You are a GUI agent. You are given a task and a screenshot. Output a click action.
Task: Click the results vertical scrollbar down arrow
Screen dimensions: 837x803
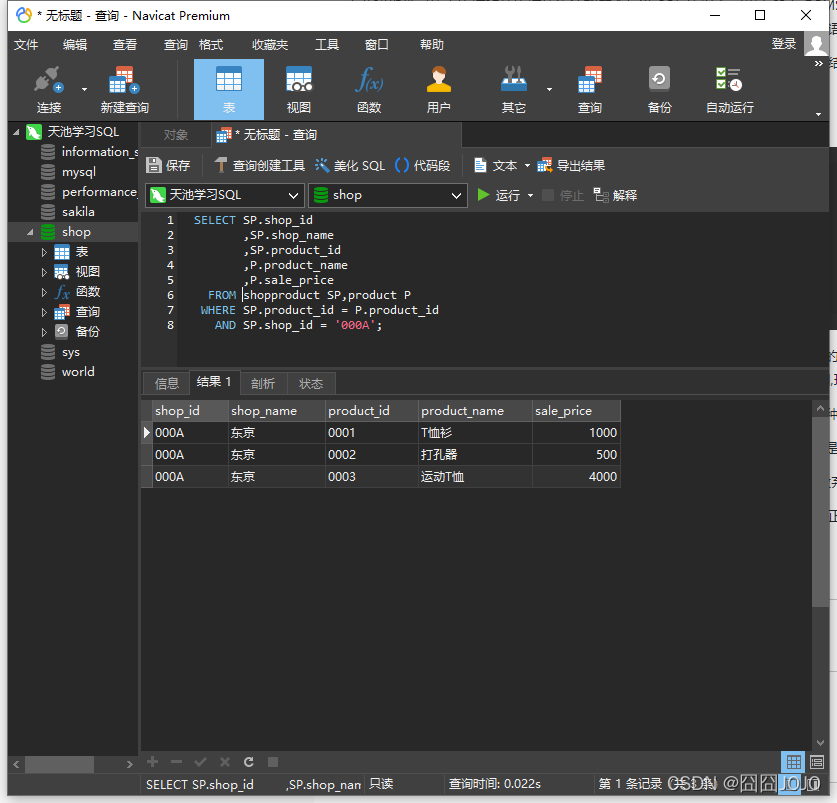tap(820, 743)
